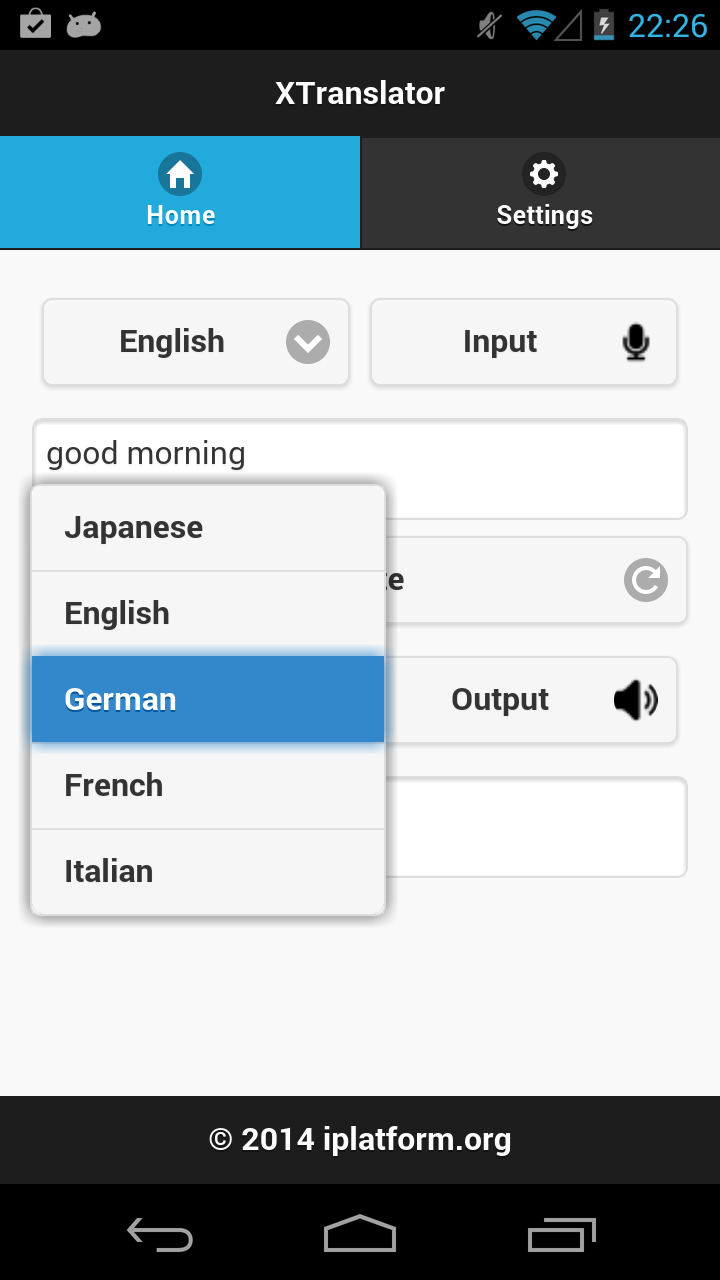The height and width of the screenshot is (1280, 720).
Task: Tap the gear icon in Settings tab
Action: (x=544, y=174)
